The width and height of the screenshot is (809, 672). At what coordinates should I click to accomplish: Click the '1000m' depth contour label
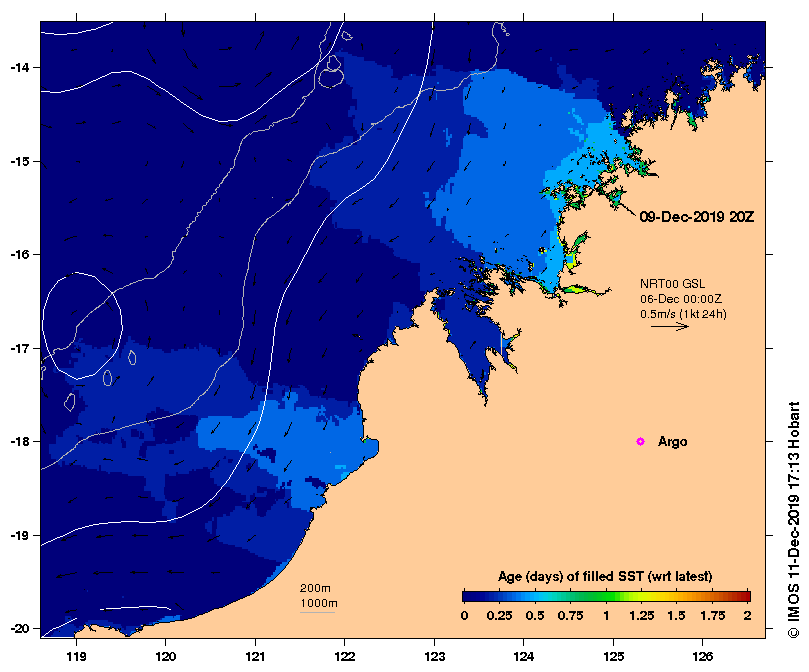coord(319,603)
